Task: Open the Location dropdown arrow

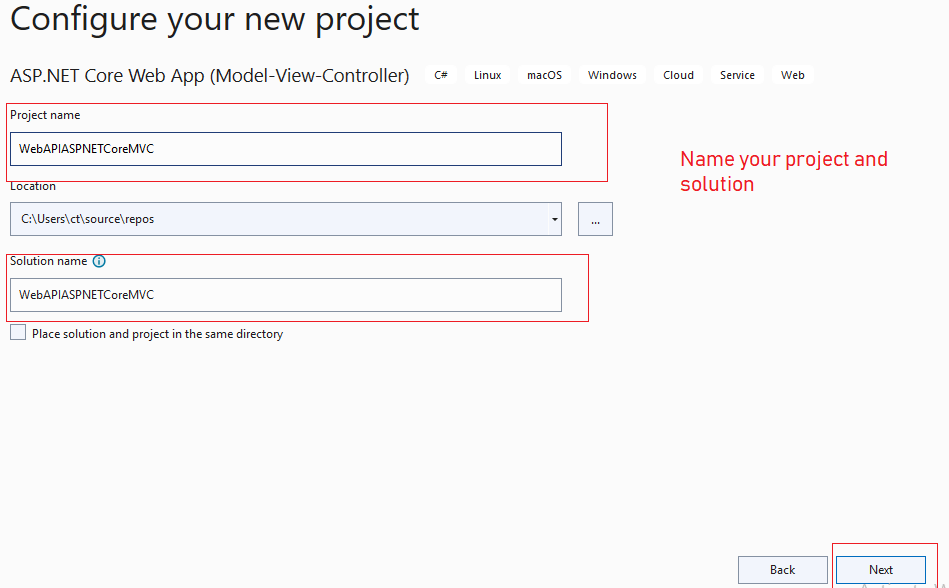Action: coord(554,218)
